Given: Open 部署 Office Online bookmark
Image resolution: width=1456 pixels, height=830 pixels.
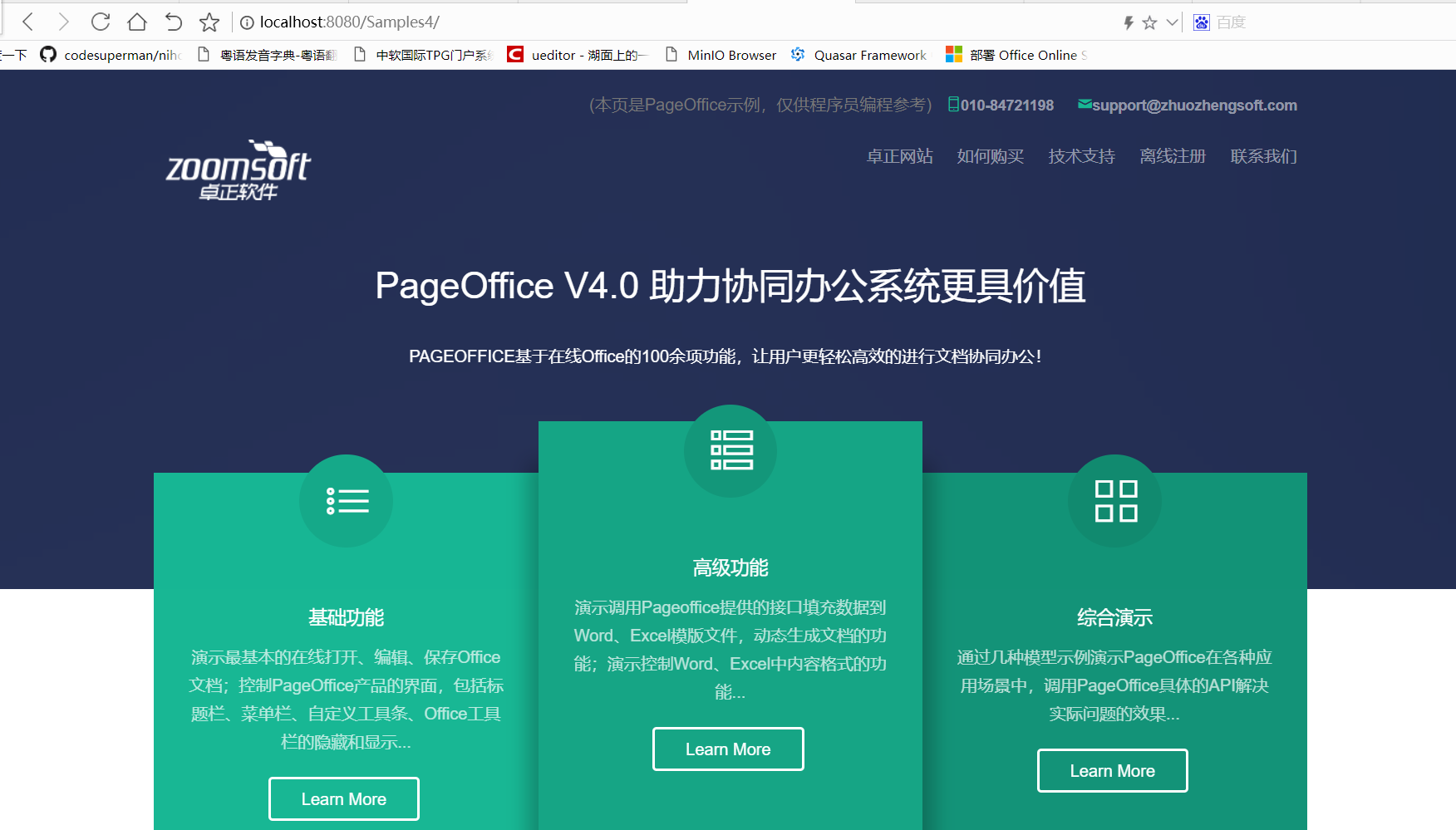Looking at the screenshot, I should (x=1016, y=55).
